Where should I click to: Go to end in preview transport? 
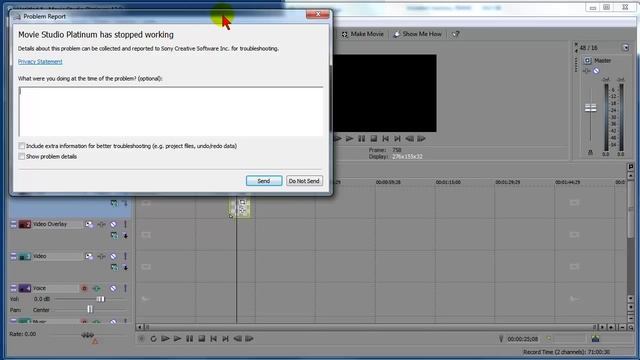(x=397, y=139)
